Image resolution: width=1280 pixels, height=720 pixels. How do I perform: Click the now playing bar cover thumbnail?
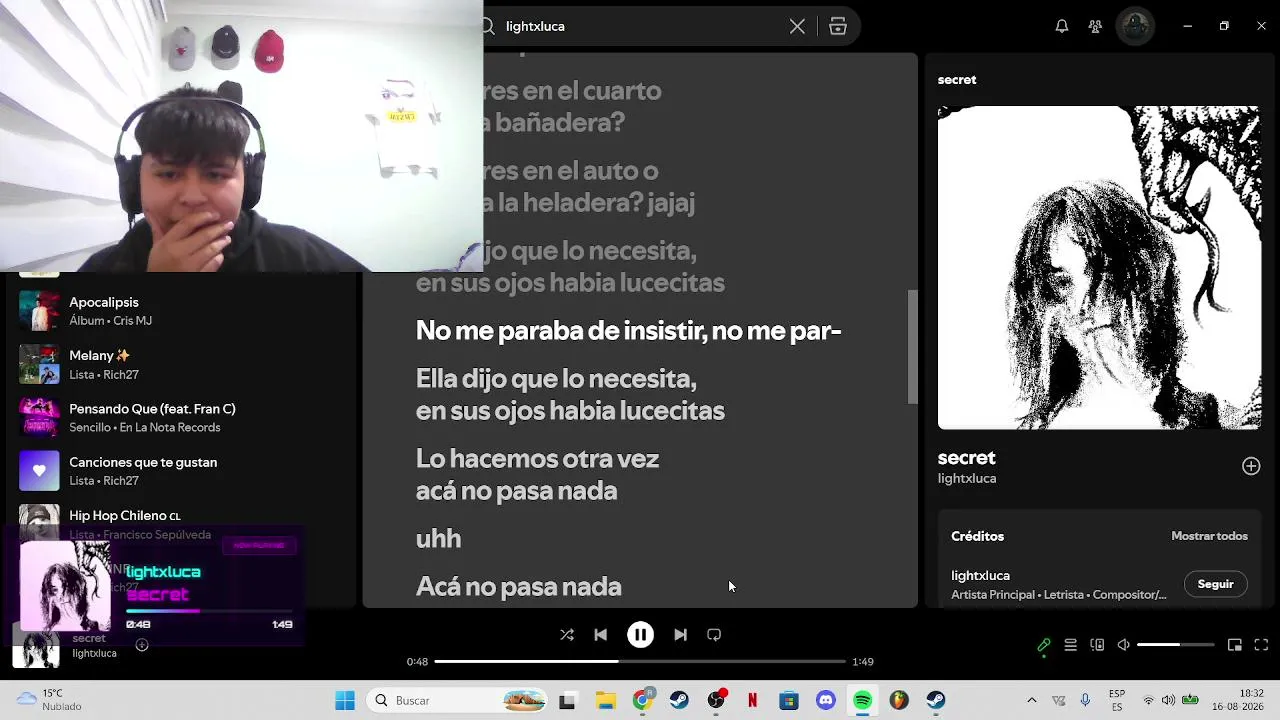35,647
